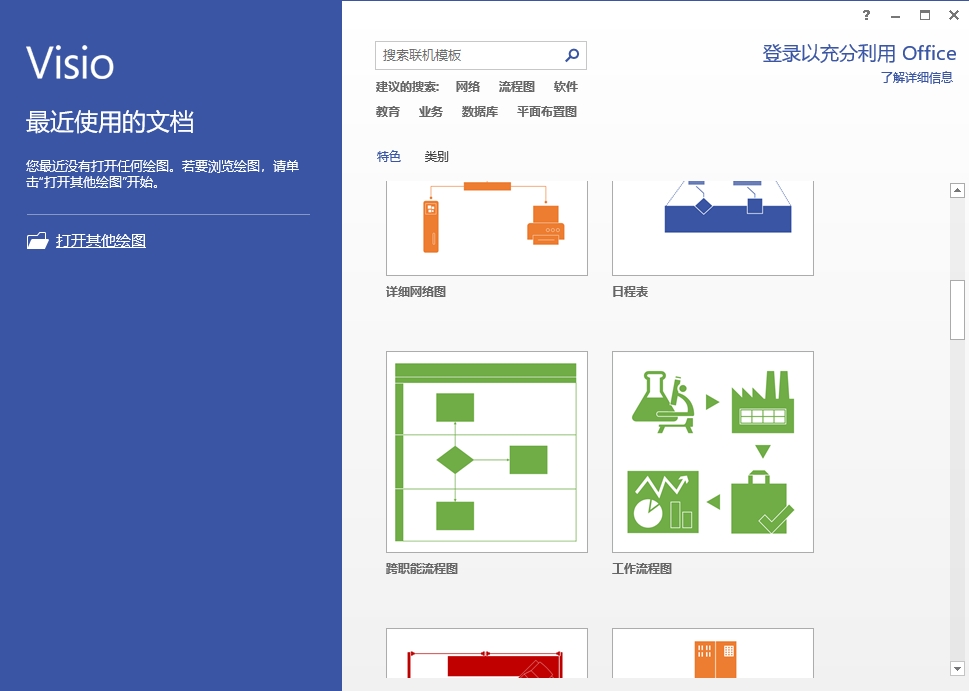Click the 详细网络图 template label
The width and height of the screenshot is (969, 691).
(x=416, y=292)
